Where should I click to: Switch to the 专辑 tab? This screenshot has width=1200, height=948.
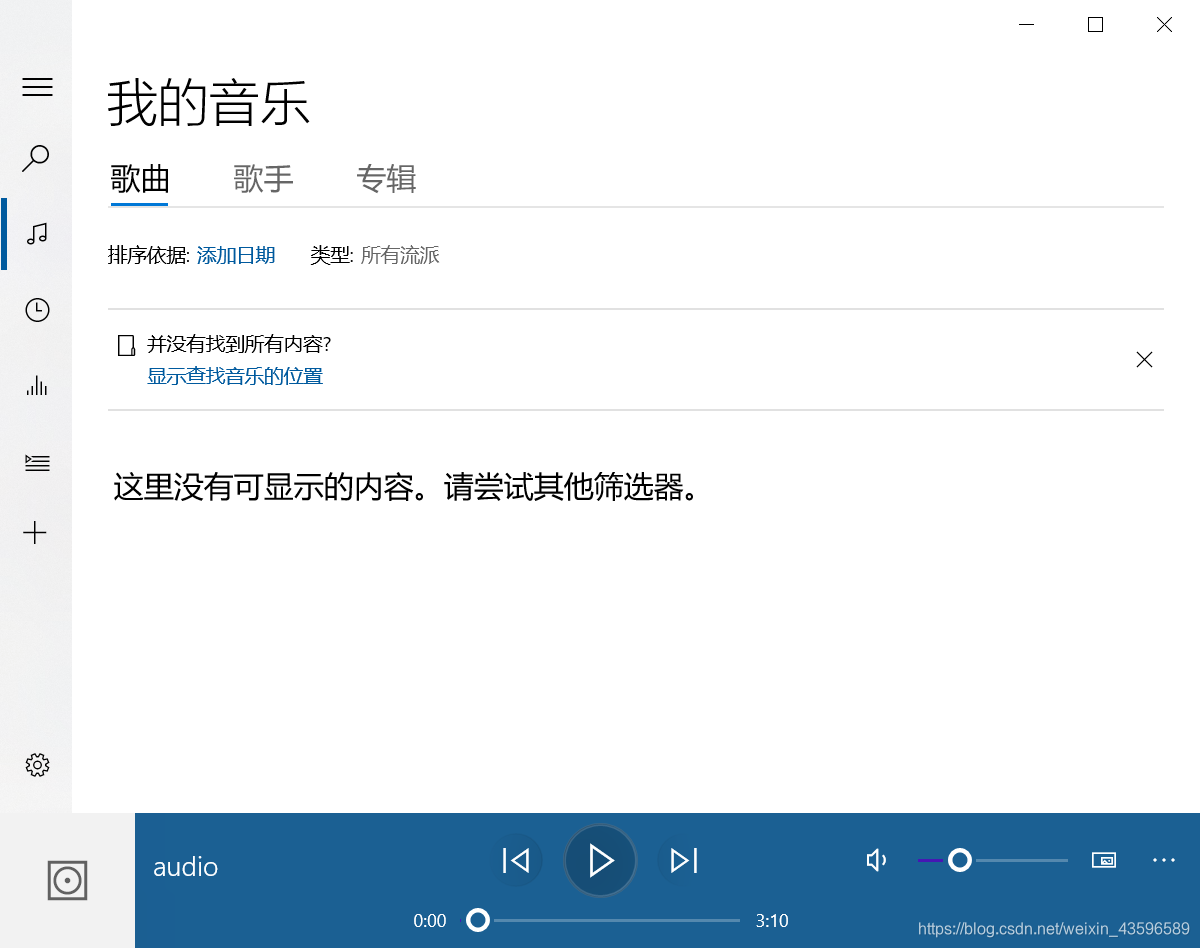pos(386,180)
